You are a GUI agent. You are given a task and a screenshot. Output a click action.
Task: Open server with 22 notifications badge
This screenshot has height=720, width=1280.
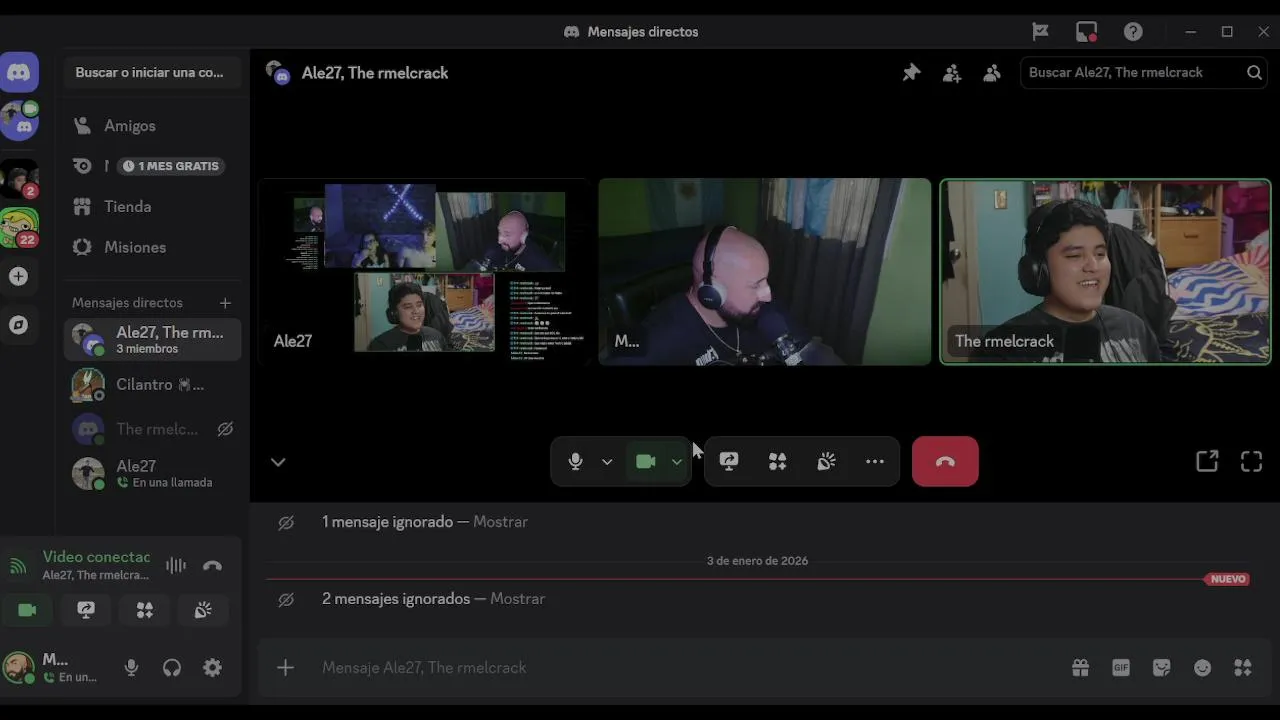[19, 227]
